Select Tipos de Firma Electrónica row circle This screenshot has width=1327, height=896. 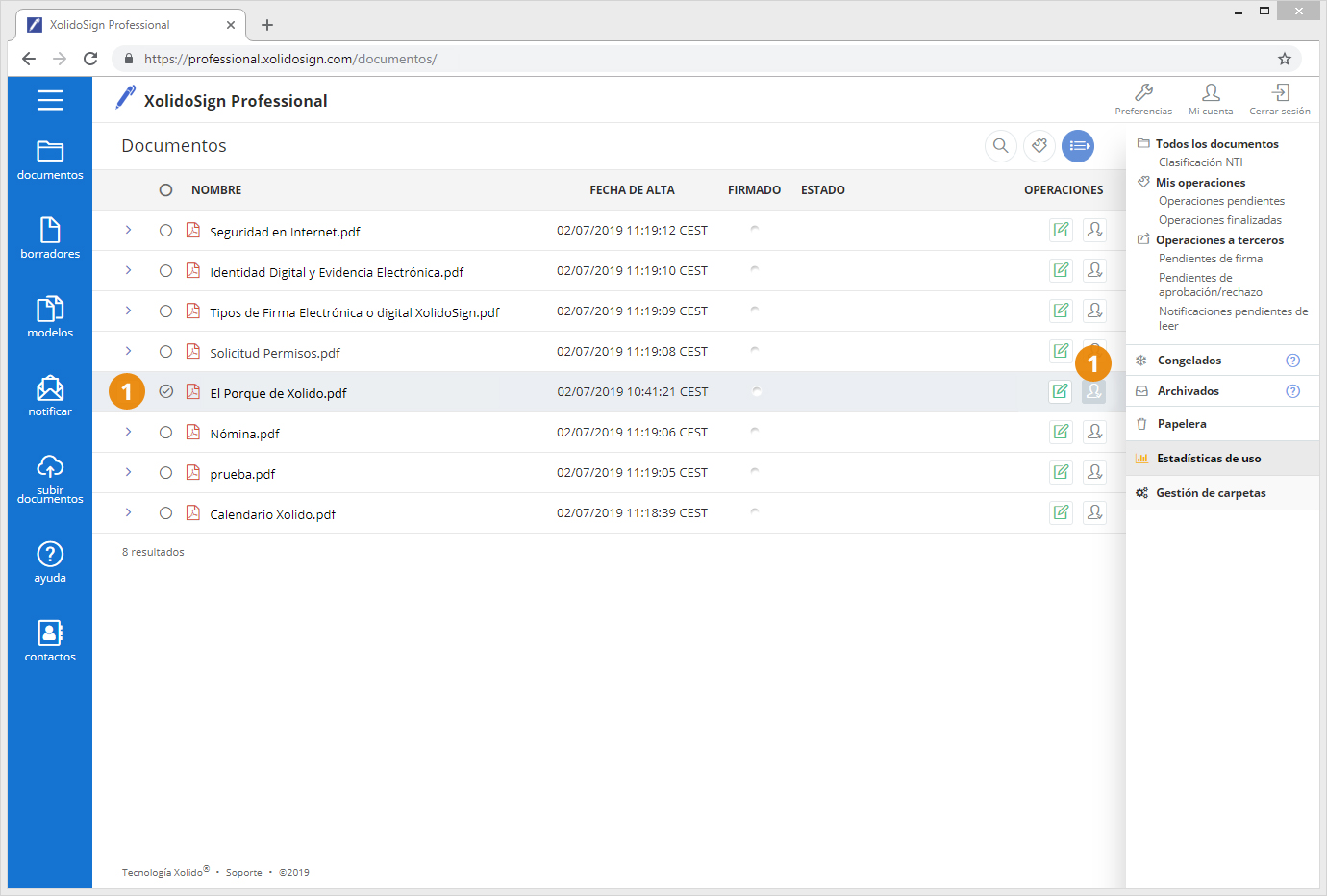tap(166, 311)
